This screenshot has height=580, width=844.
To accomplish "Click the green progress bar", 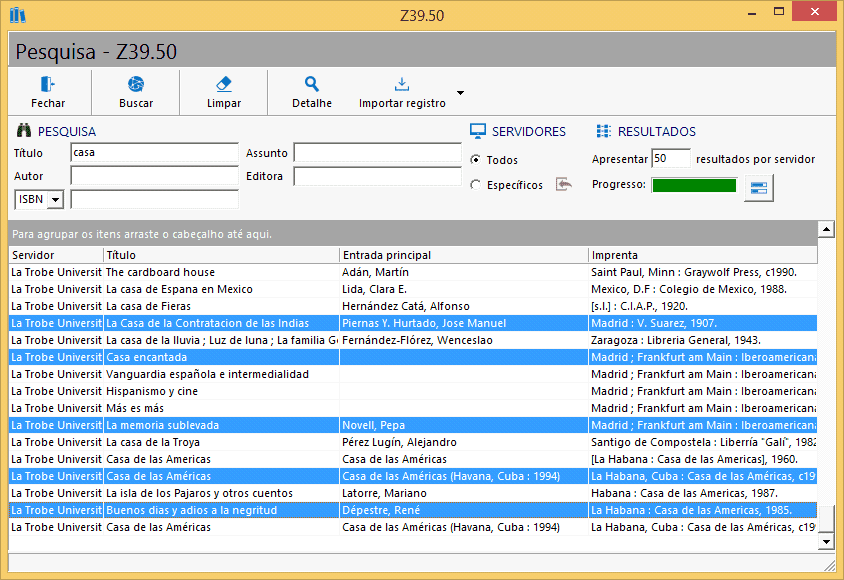I will click(x=694, y=185).
